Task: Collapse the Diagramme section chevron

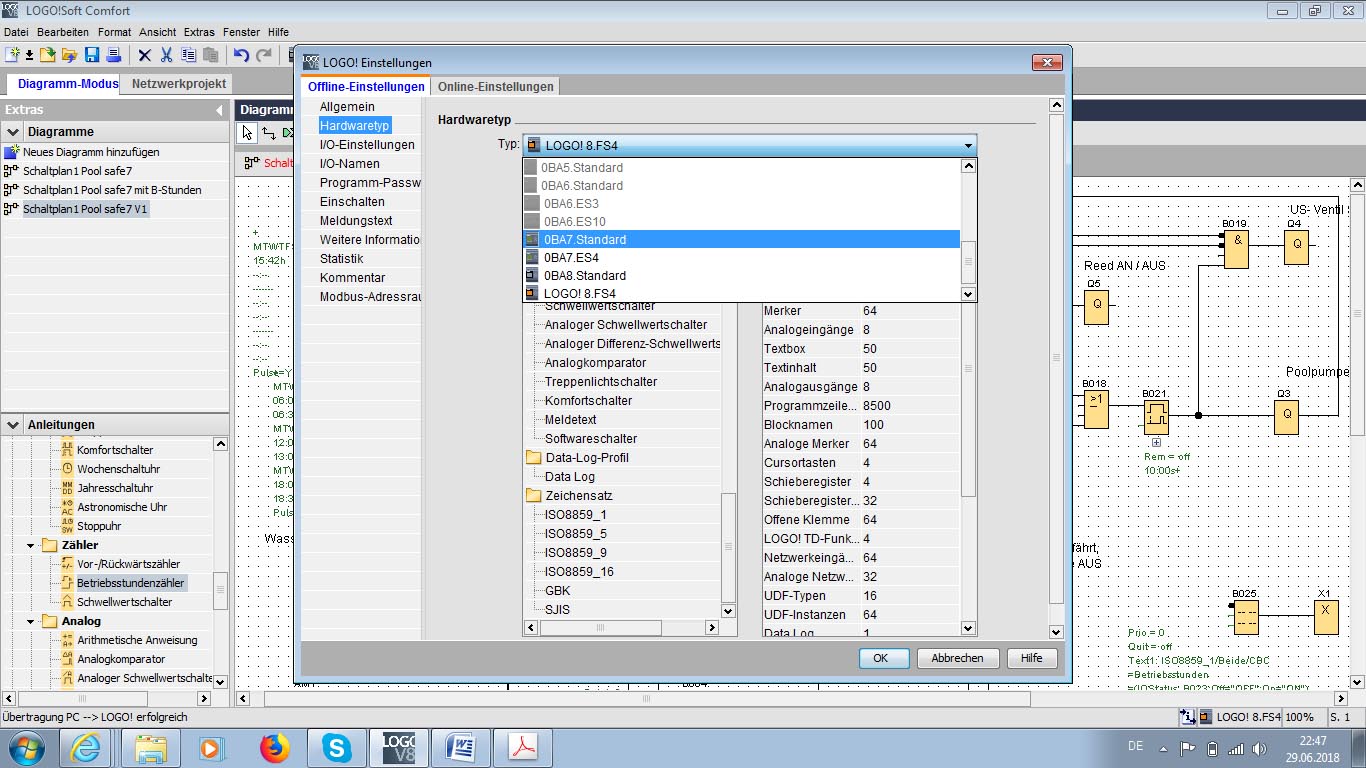Action: click(x=13, y=132)
